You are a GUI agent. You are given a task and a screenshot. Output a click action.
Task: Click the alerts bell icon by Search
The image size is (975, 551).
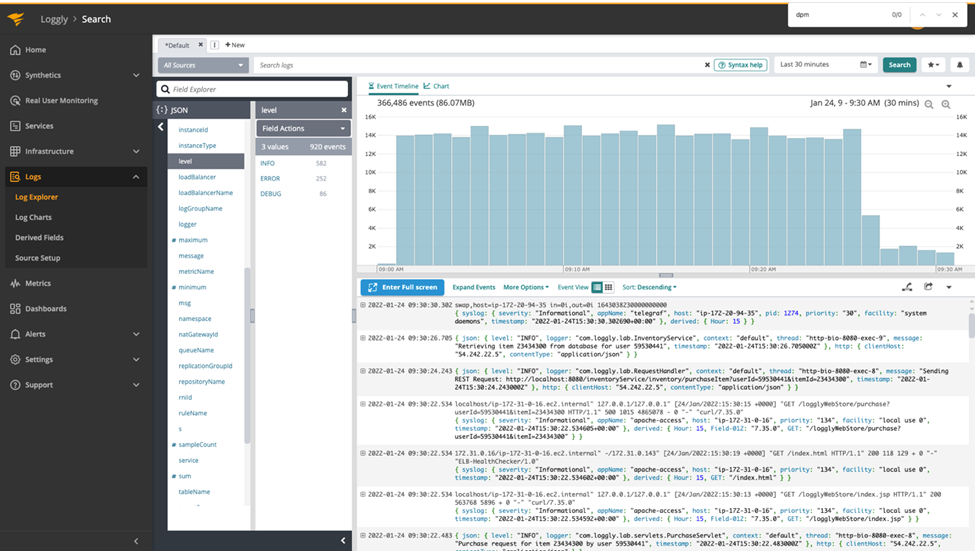point(961,65)
